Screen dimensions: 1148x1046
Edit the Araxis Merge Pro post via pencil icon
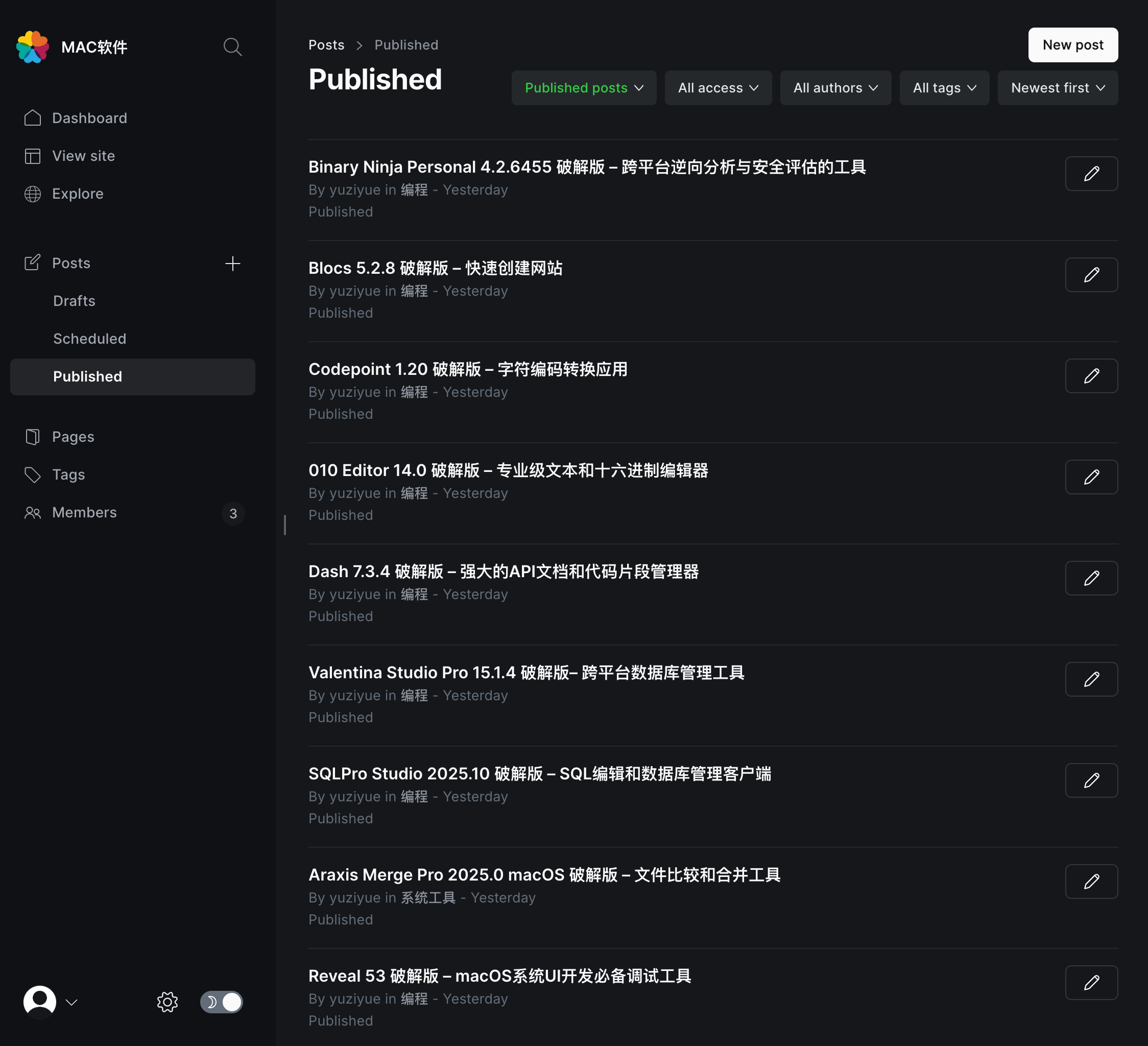pos(1091,881)
